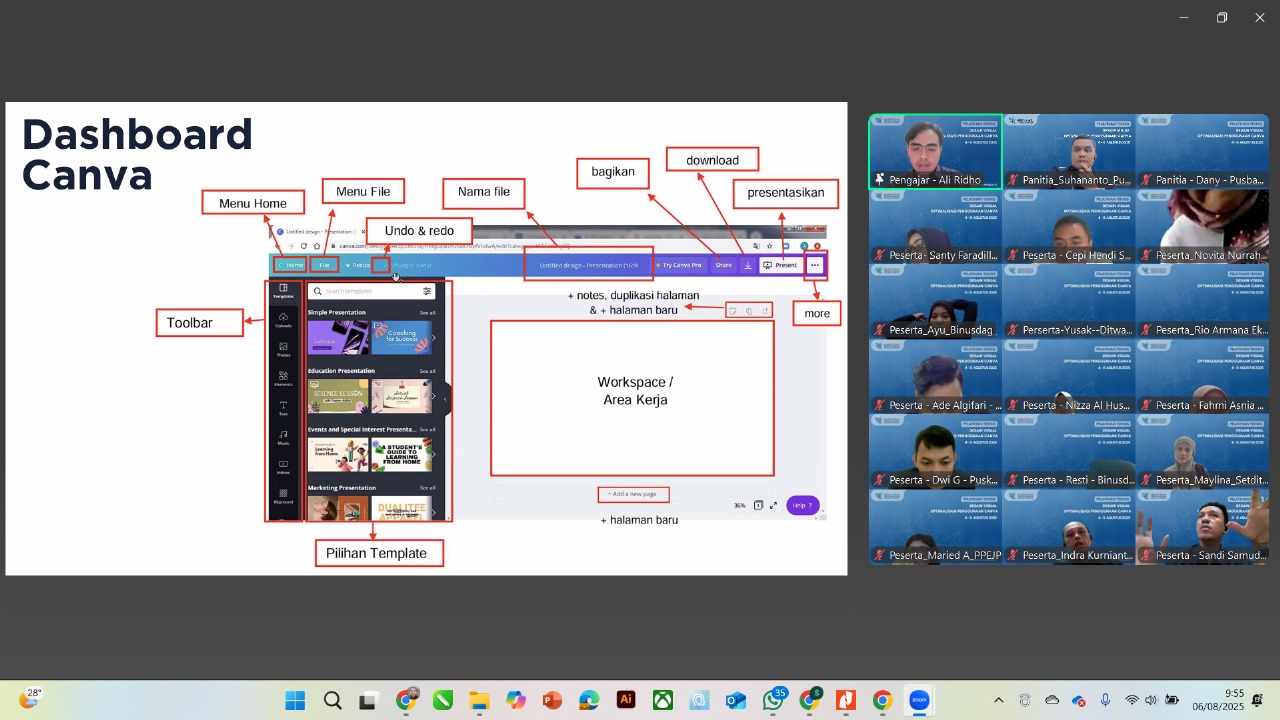Click the Share button in Canva
Viewport: 1280px width, 720px height.
point(723,265)
